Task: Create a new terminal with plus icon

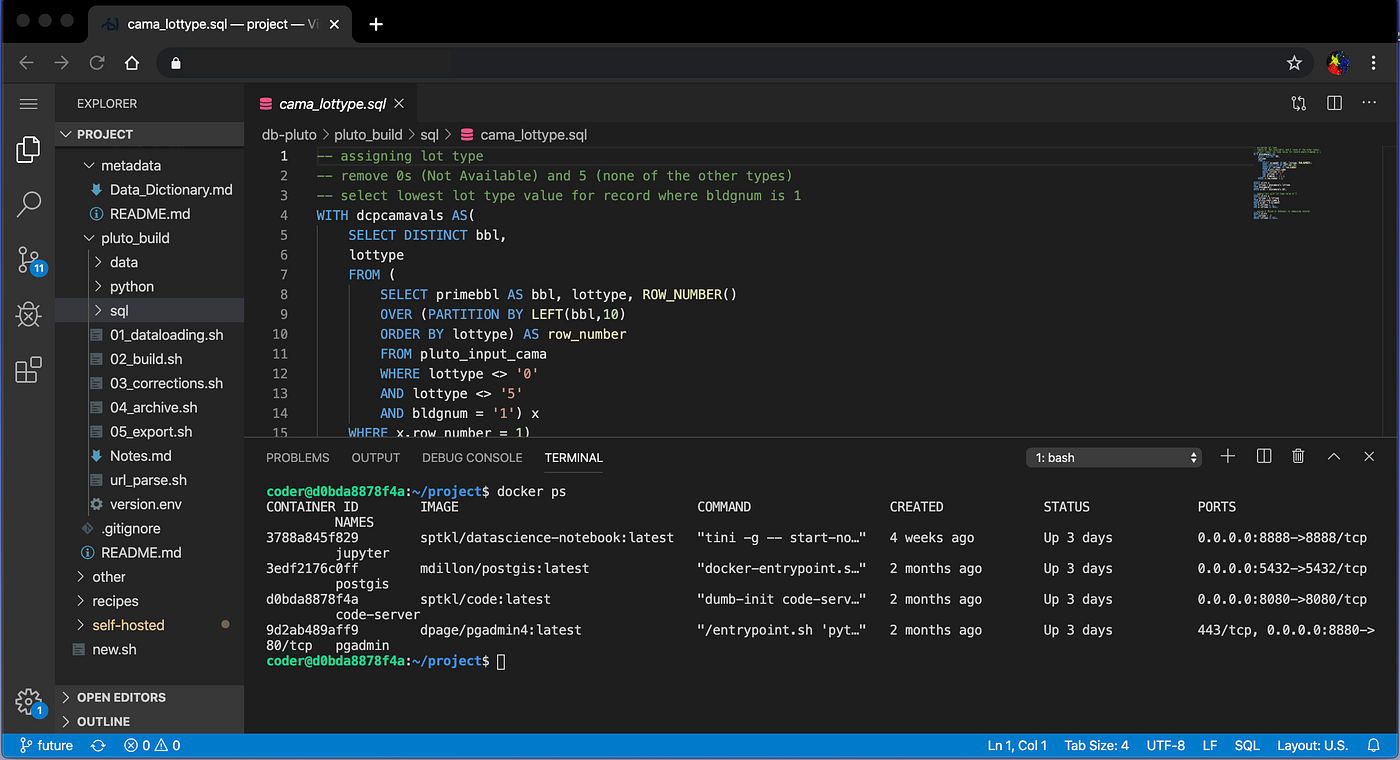Action: (x=1228, y=457)
